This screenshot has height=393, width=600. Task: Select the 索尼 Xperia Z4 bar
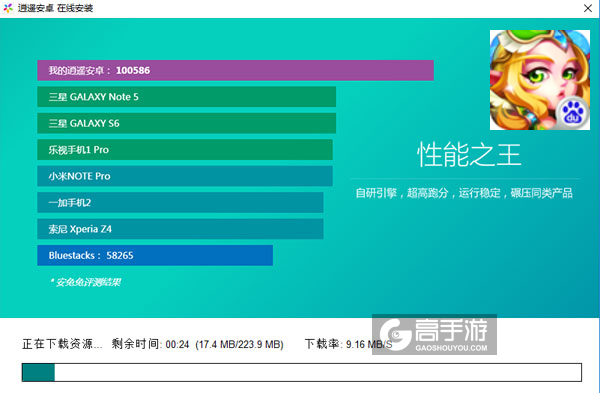tap(180, 229)
